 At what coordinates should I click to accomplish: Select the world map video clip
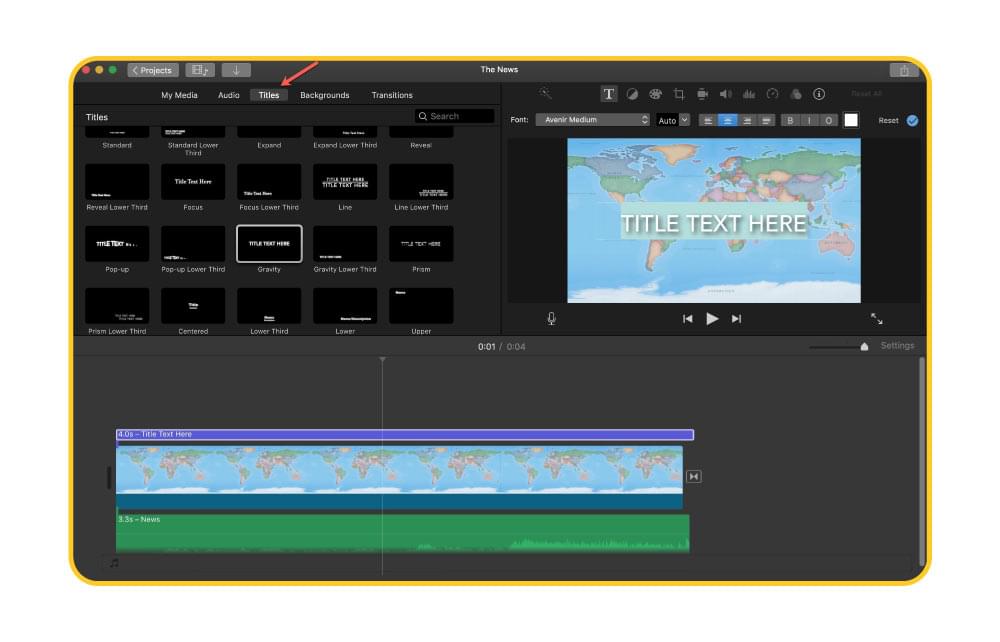(399, 477)
